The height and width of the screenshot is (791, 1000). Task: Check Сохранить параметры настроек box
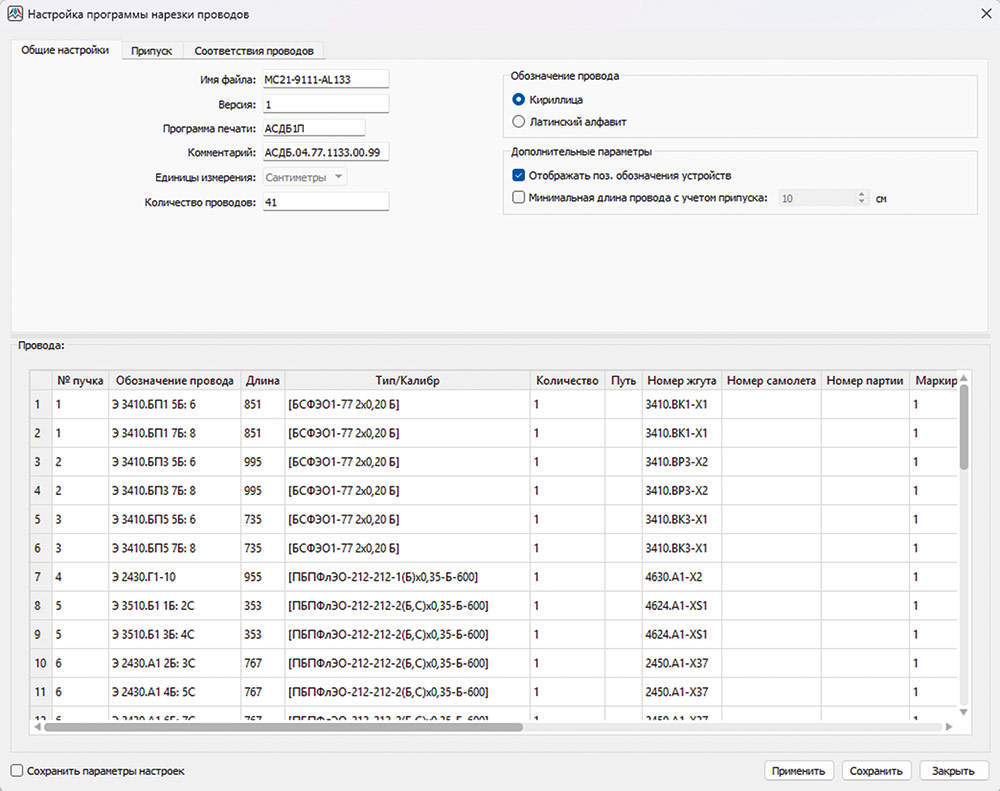[16, 771]
